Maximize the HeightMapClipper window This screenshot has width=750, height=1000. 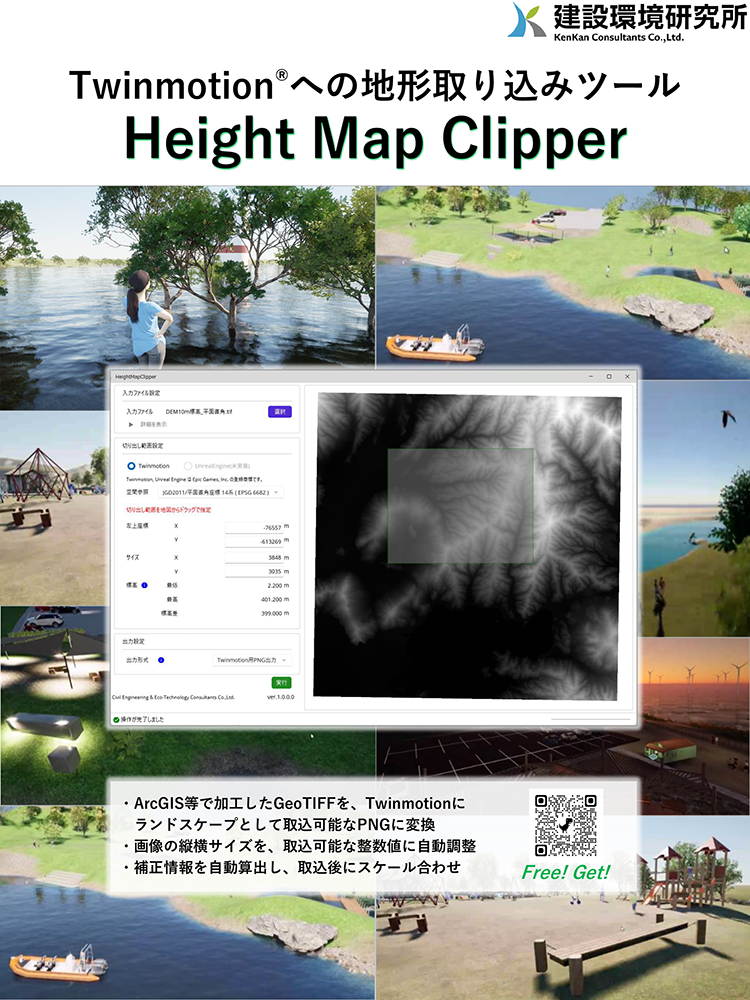(609, 377)
